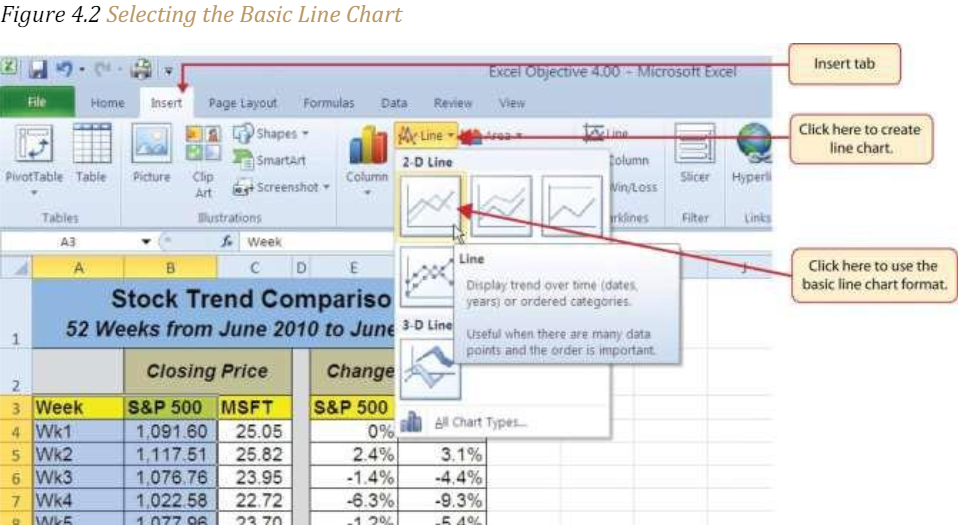Open the Name Box dropdown arrow

pos(146,242)
